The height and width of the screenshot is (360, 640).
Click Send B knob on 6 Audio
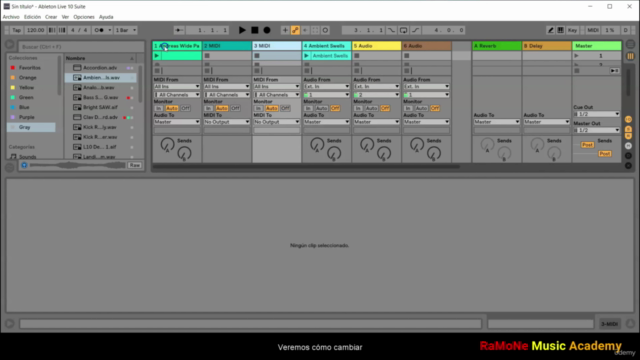coord(433,154)
